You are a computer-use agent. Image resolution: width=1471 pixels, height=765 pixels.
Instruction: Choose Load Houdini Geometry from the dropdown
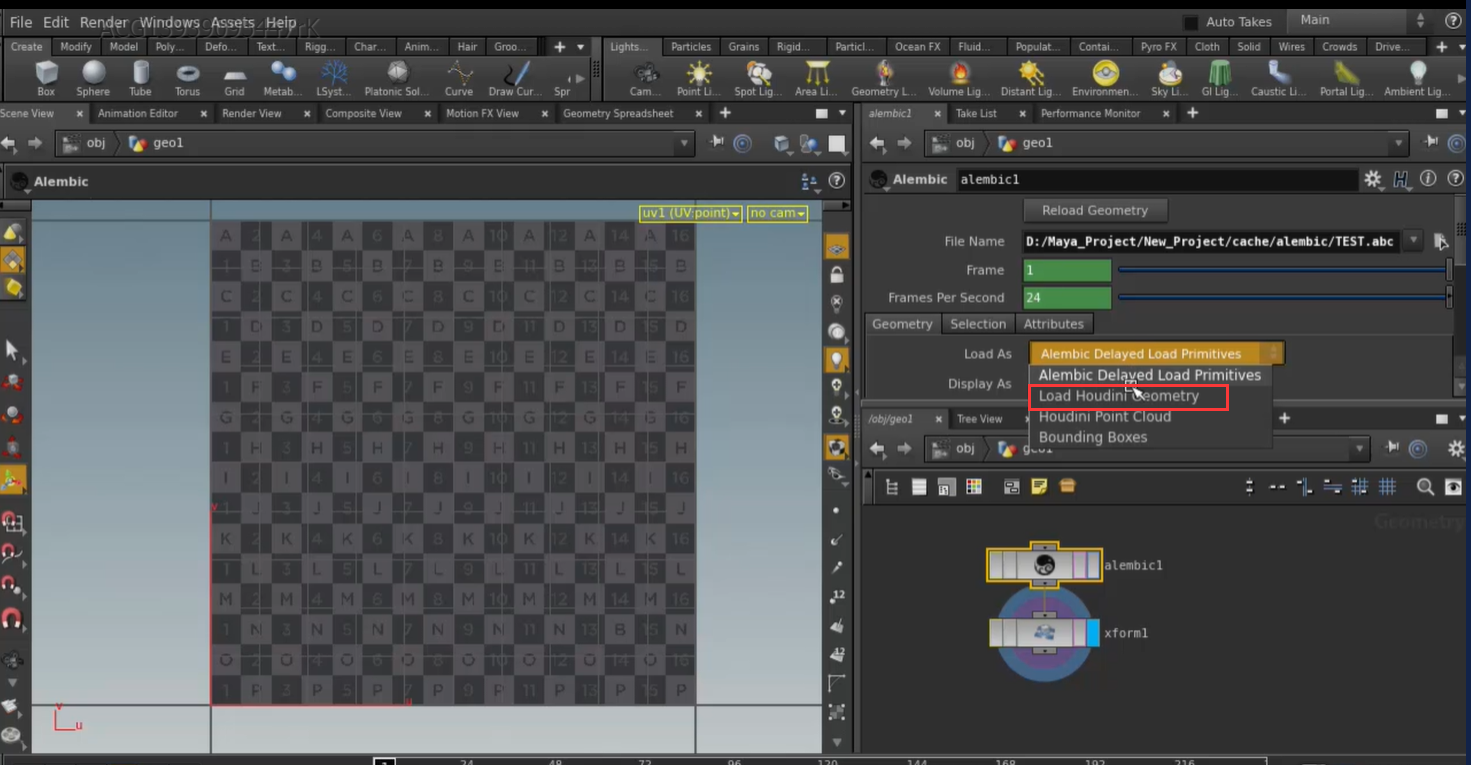pos(1129,396)
